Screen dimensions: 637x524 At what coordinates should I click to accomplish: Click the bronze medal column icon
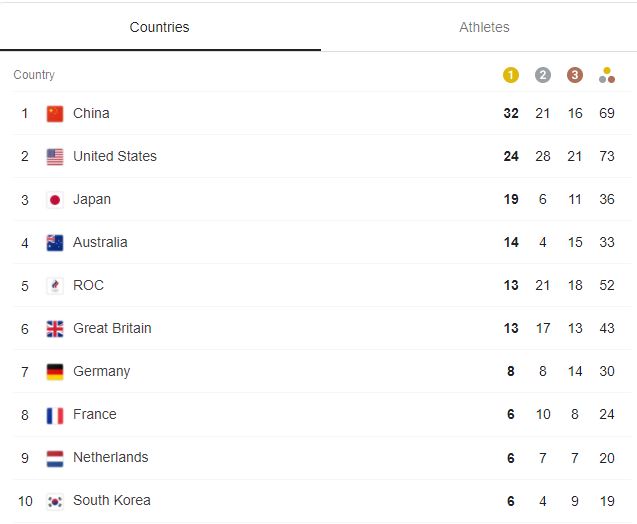(x=575, y=75)
